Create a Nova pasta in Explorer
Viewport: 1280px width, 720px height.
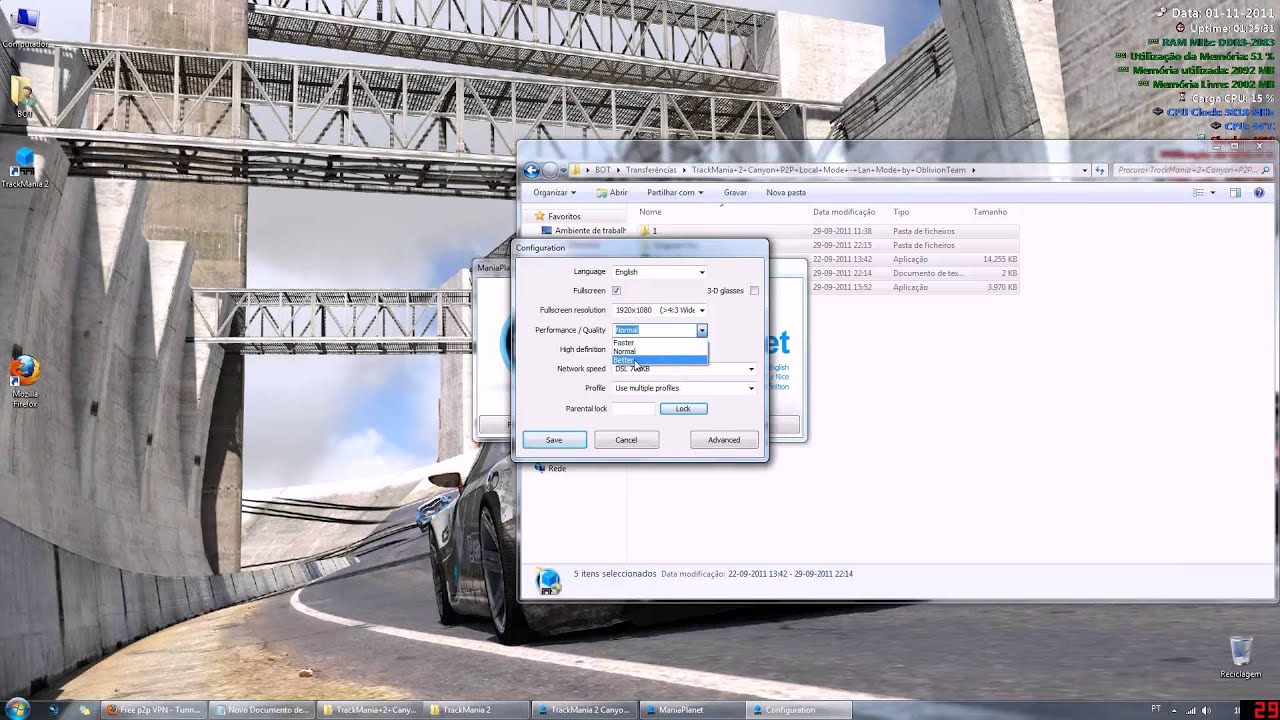(786, 192)
